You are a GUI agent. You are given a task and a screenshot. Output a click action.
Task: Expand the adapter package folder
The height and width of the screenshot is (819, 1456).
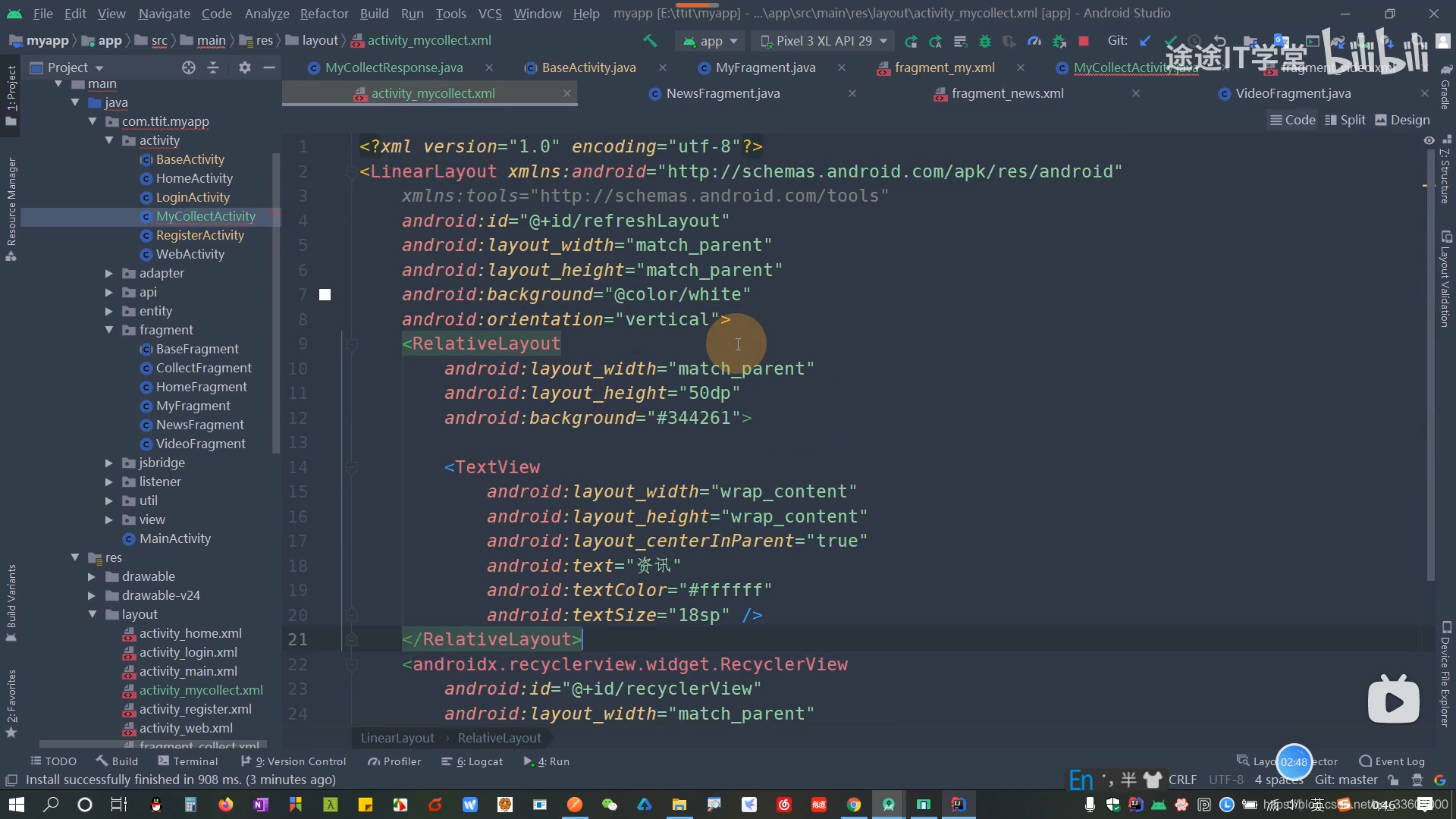pyautogui.click(x=109, y=273)
